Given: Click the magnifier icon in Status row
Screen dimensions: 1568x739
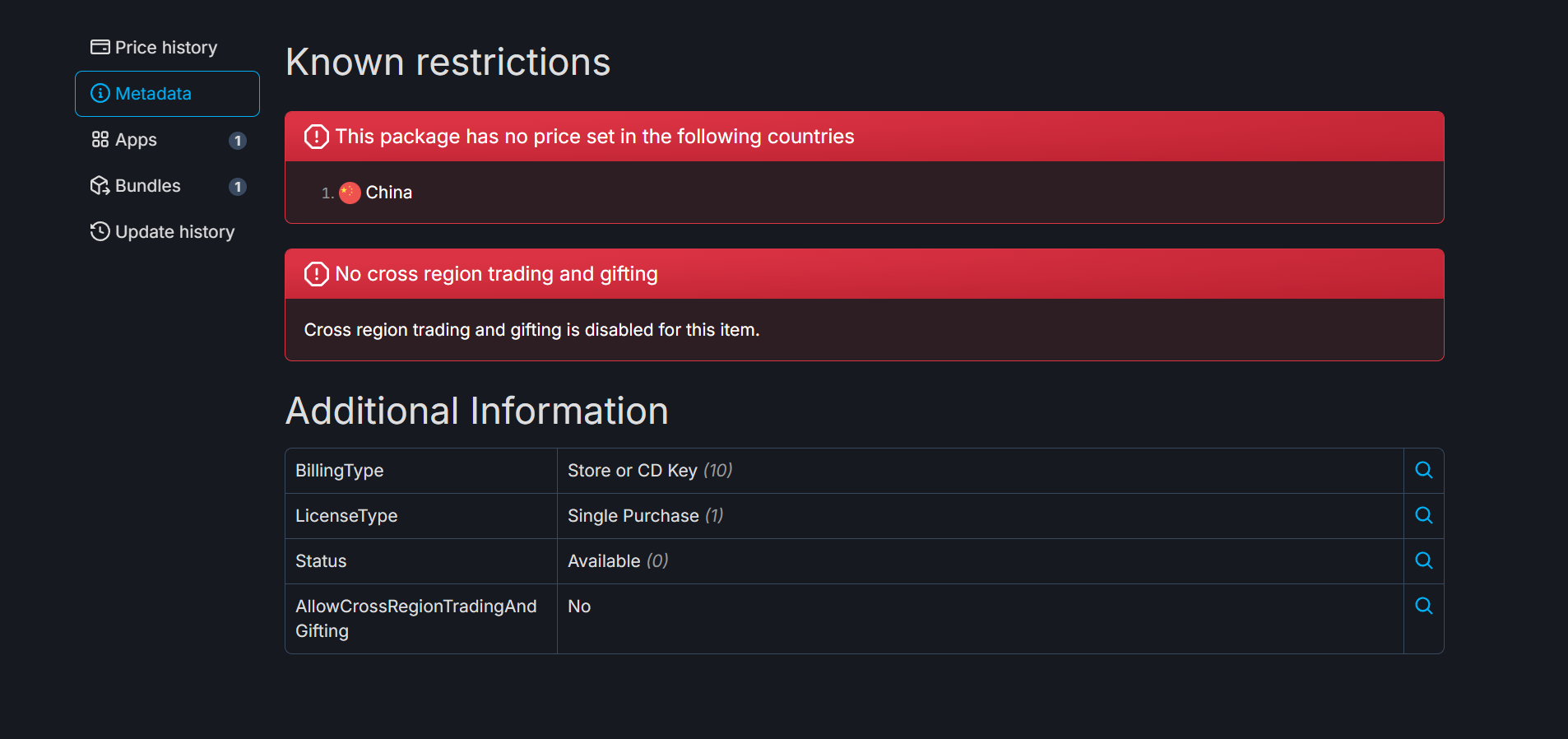Looking at the screenshot, I should [1423, 560].
